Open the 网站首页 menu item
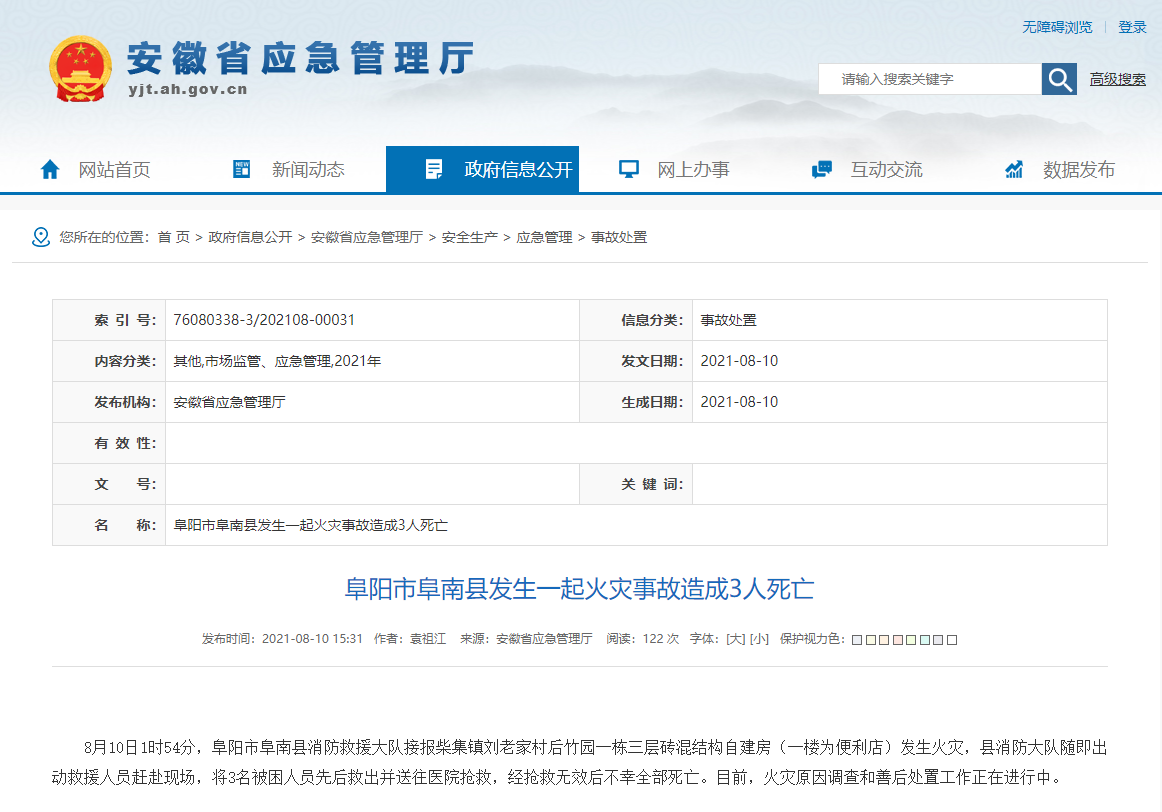The height and width of the screenshot is (812, 1162). [x=114, y=170]
